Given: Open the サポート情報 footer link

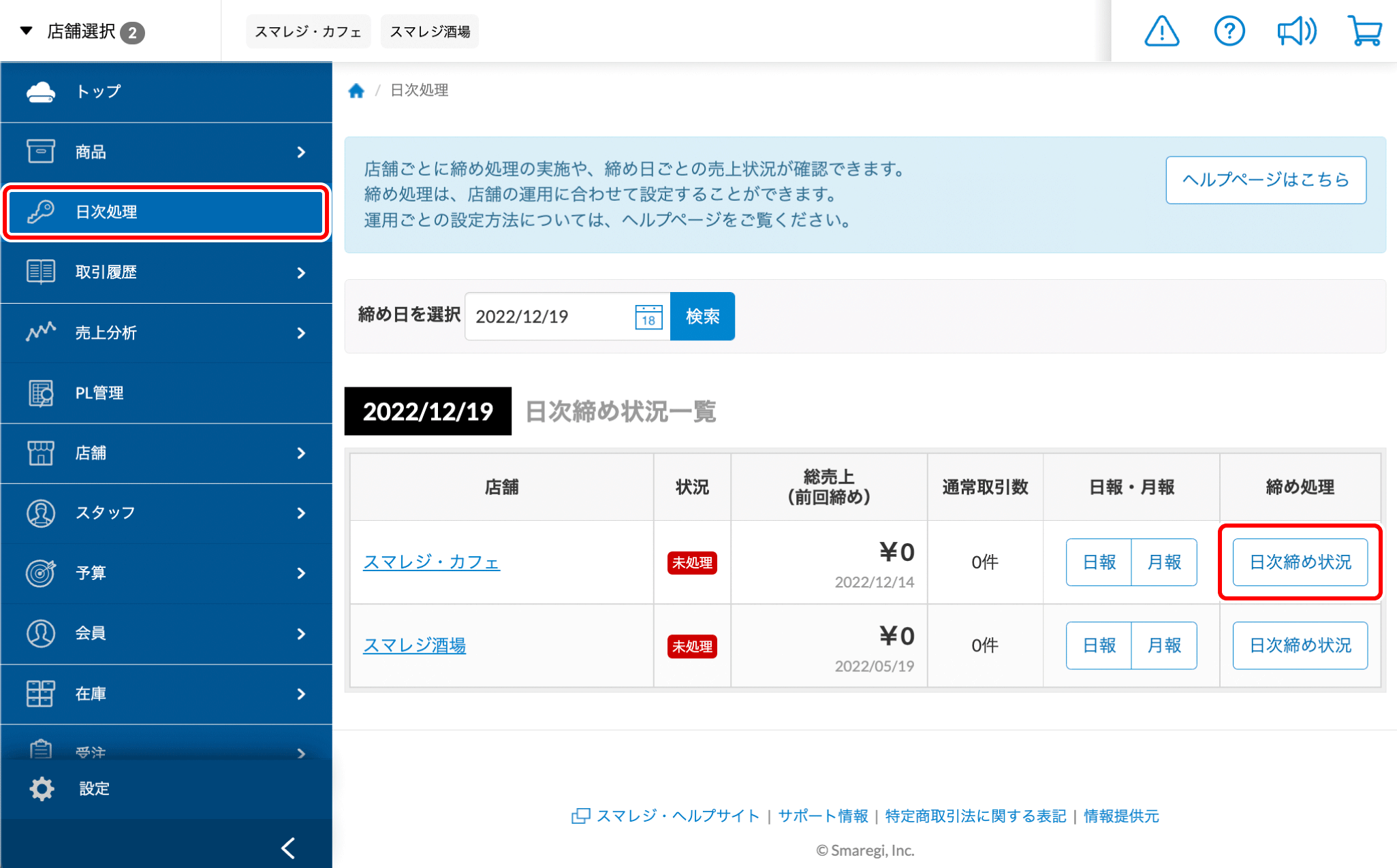Looking at the screenshot, I should click(x=823, y=816).
